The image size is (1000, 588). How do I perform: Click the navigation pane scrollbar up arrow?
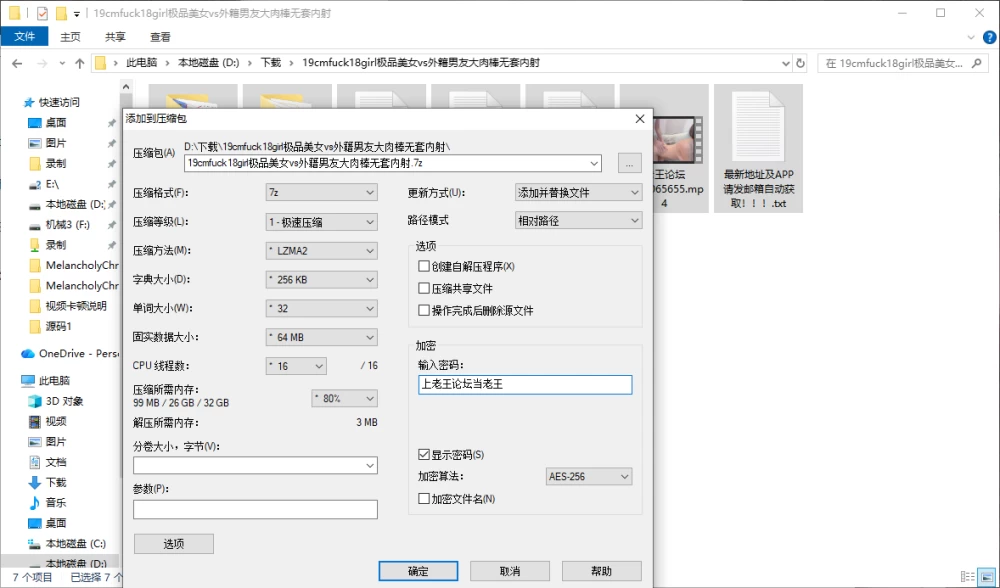[x=126, y=87]
